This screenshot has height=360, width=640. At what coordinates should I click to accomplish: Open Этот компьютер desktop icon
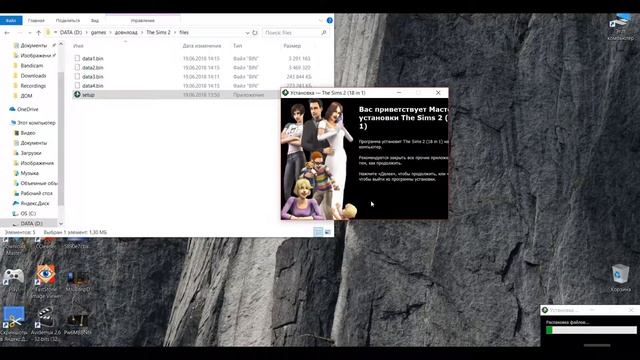pyautogui.click(x=620, y=27)
